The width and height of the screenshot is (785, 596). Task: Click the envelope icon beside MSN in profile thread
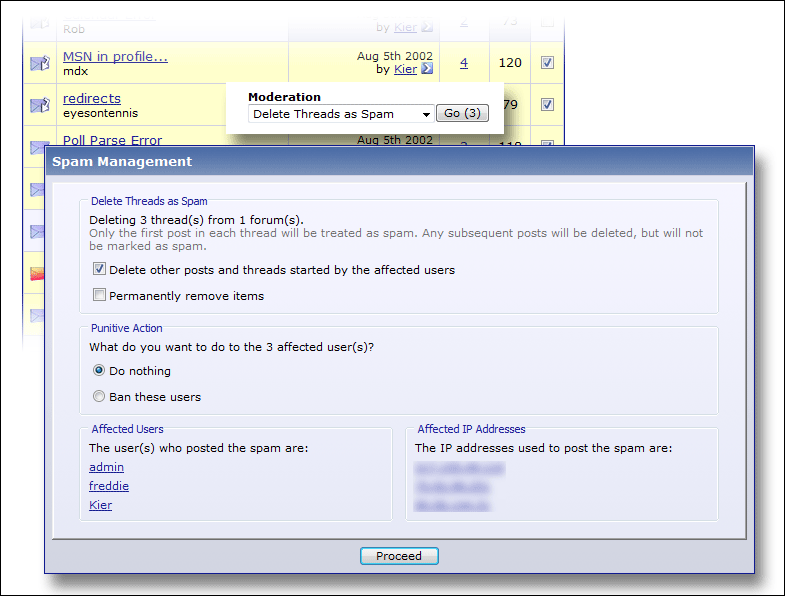tap(39, 63)
